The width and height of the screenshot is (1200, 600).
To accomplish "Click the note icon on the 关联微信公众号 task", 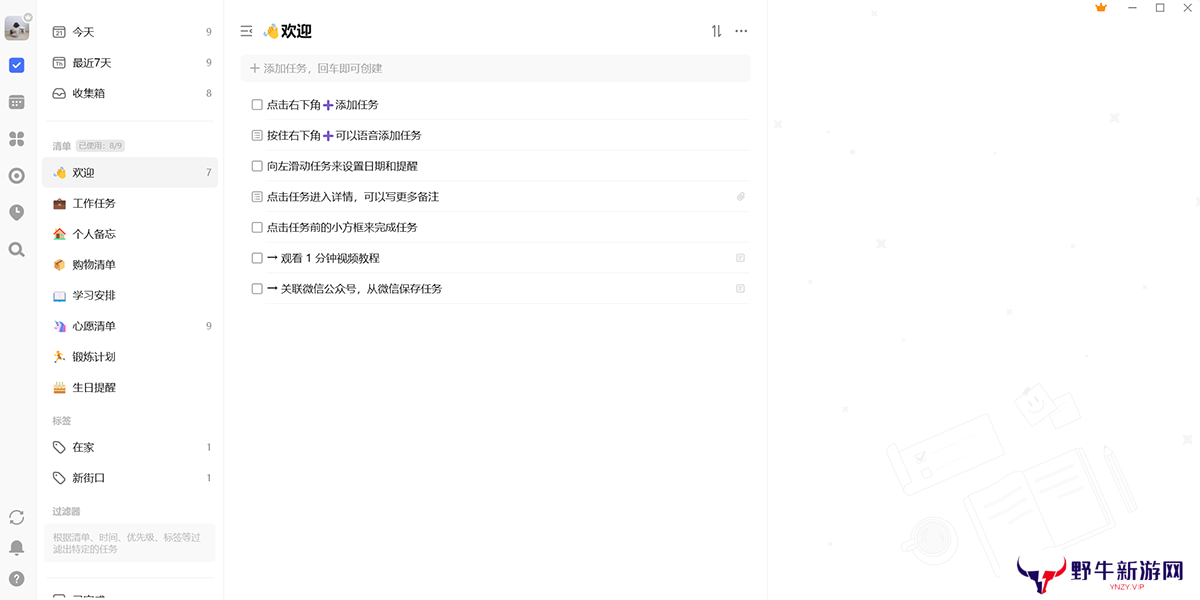I will point(741,289).
